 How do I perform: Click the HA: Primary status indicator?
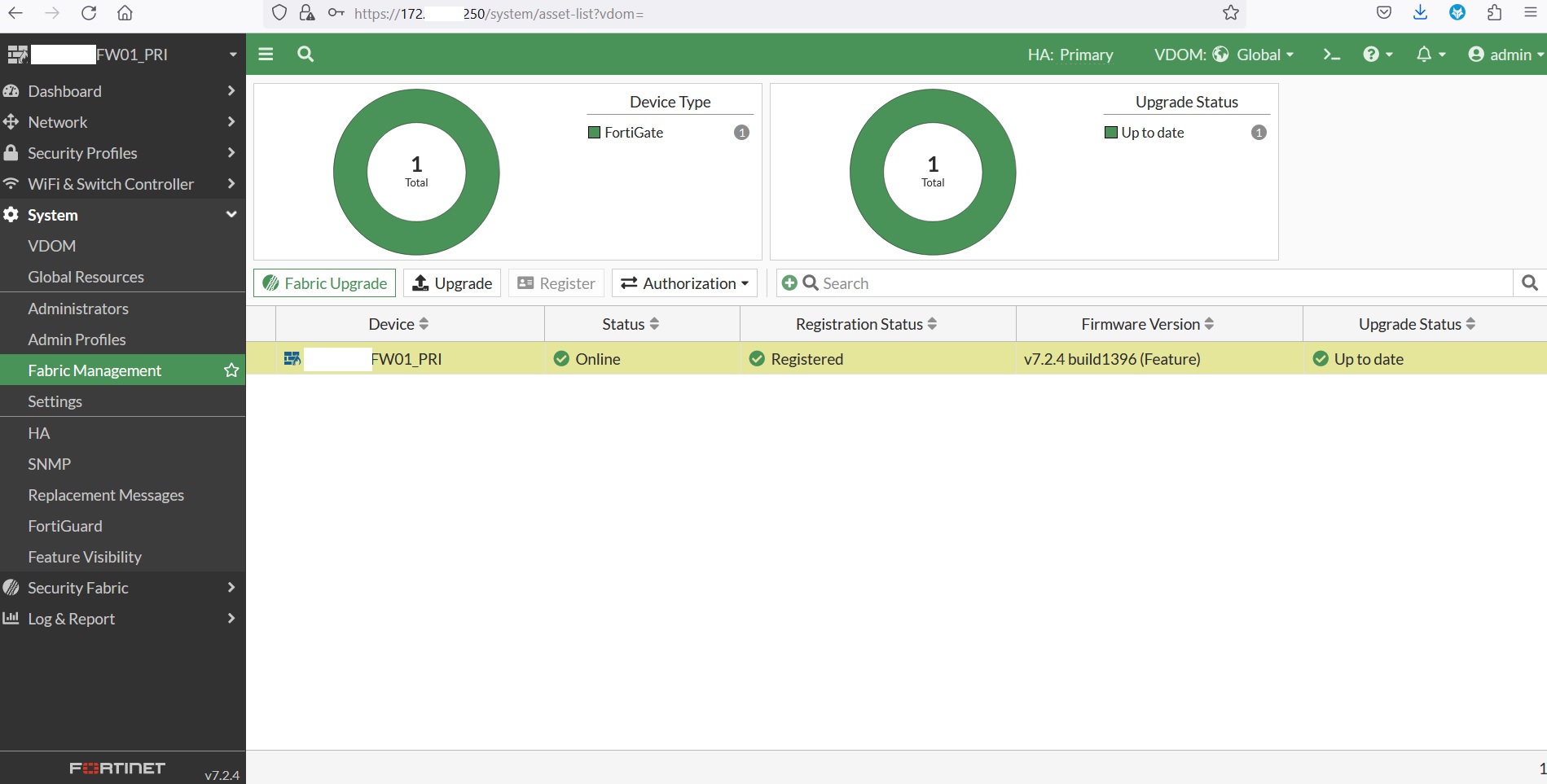coord(1070,55)
